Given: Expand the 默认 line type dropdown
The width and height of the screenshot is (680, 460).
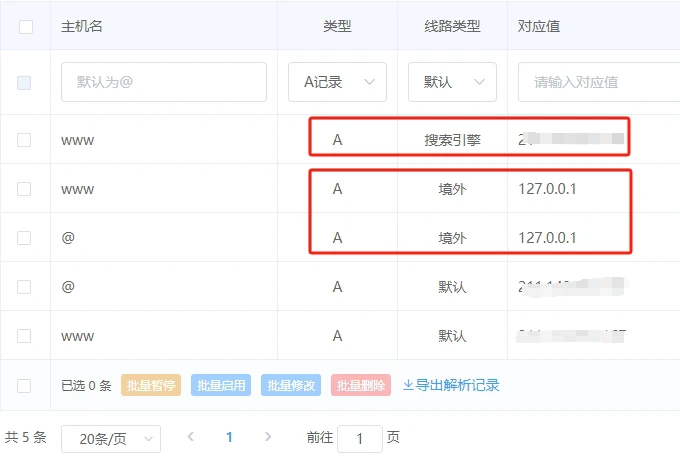Looking at the screenshot, I should (452, 82).
